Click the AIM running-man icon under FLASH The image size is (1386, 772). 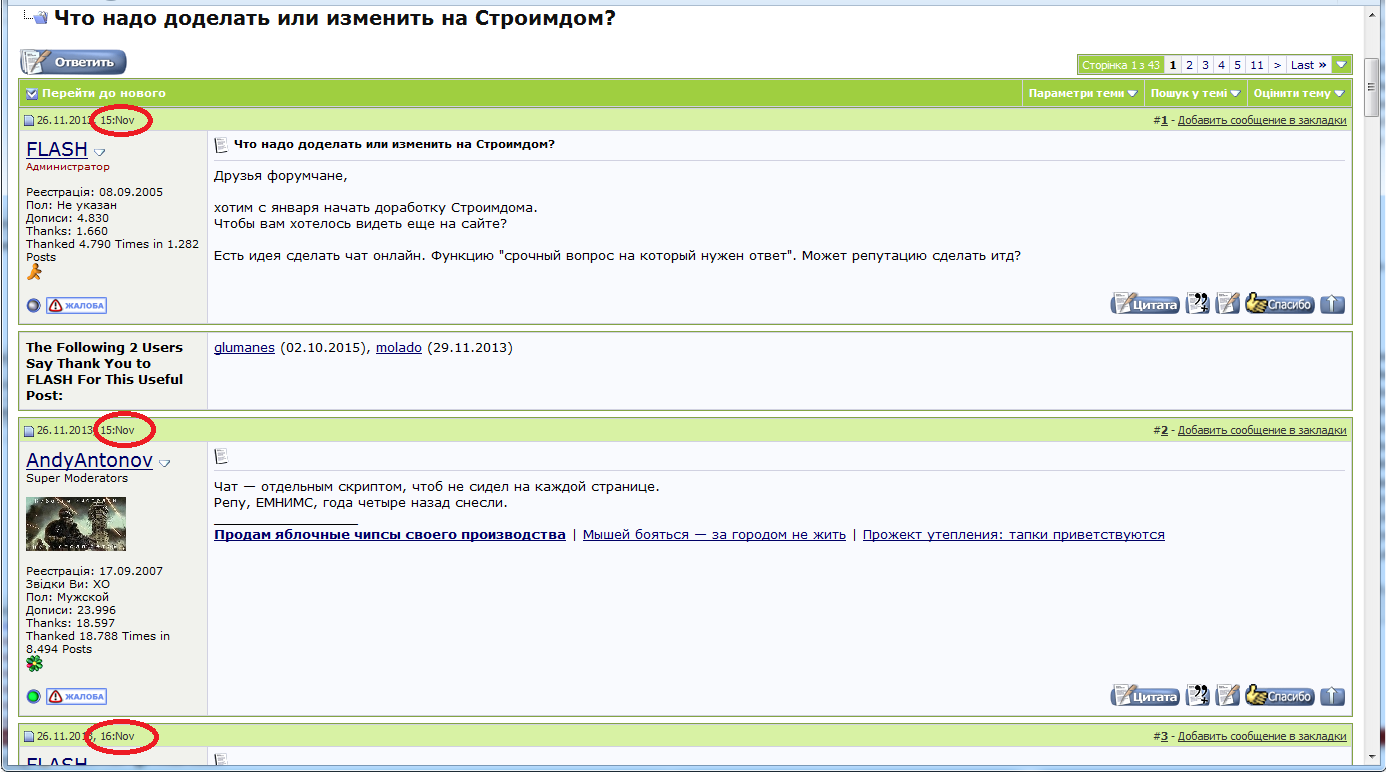tap(35, 271)
